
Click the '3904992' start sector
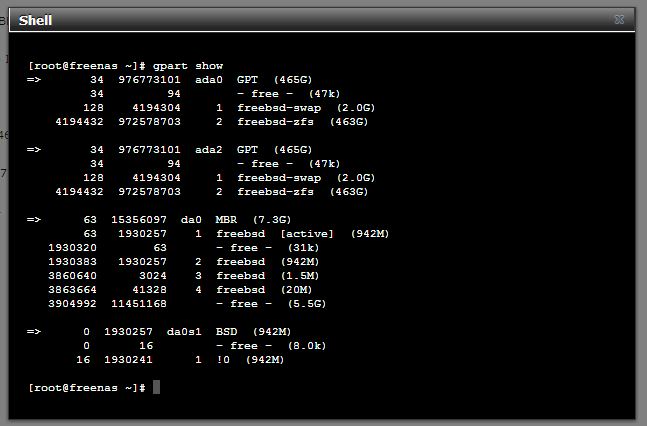[72, 304]
